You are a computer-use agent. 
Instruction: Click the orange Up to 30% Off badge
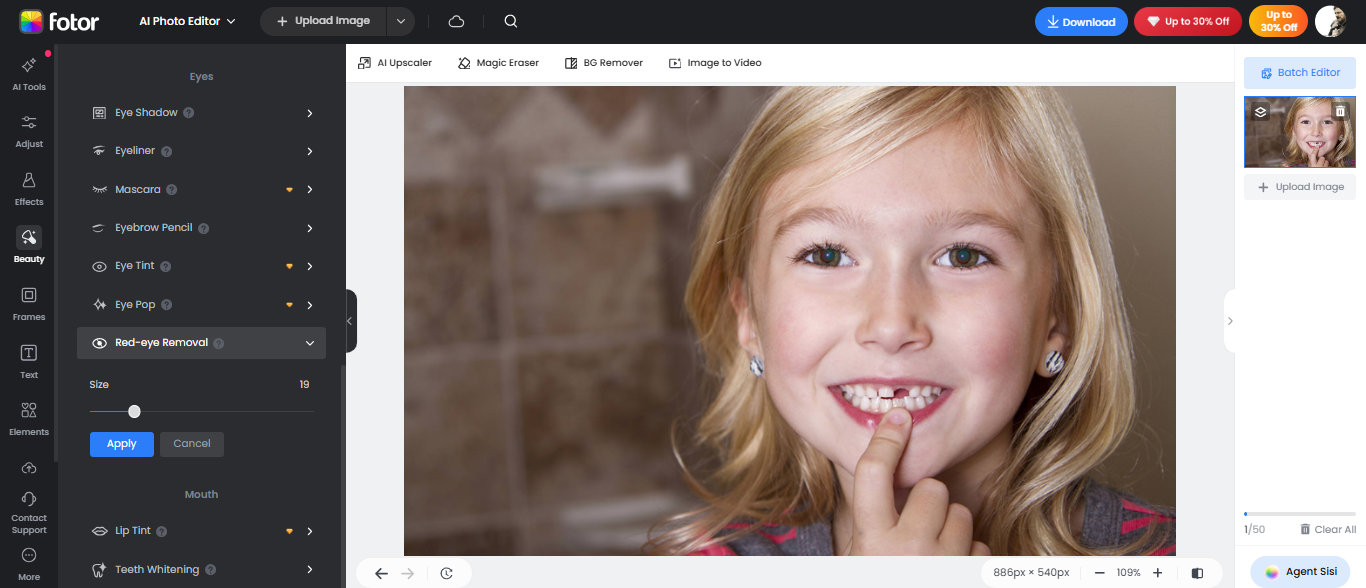[x=1278, y=21]
